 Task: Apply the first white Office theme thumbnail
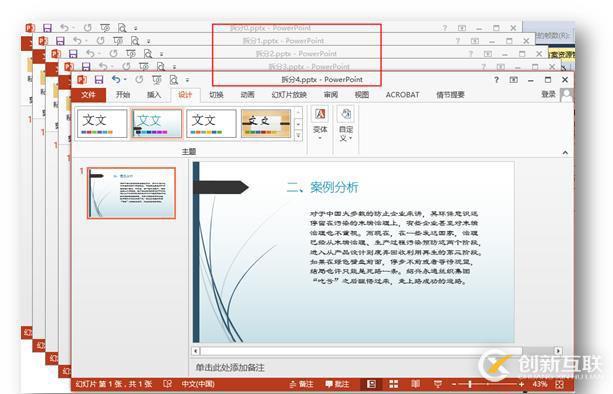pos(102,123)
